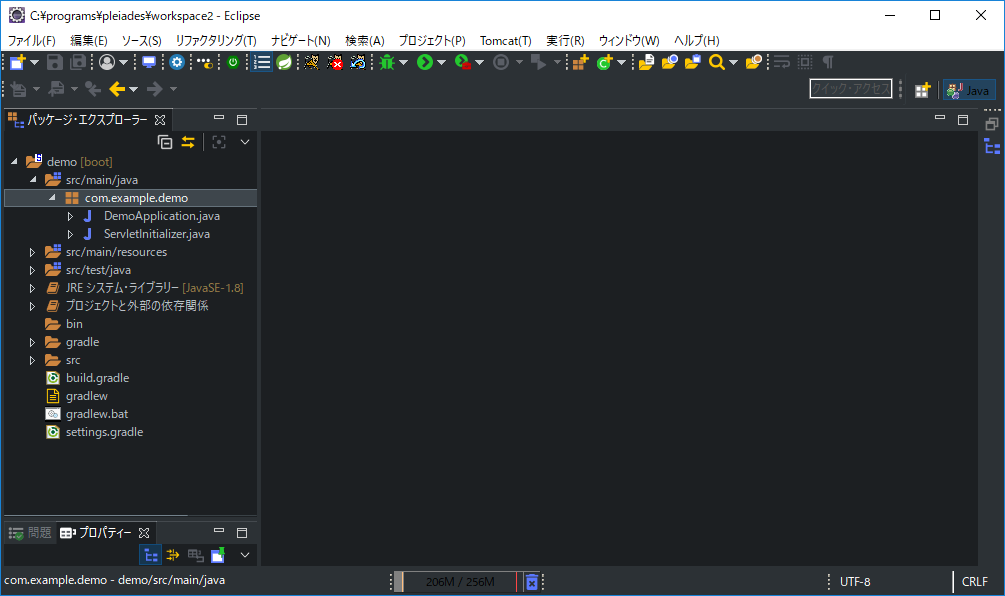Minimize the Package Explorer panel

point(219,118)
